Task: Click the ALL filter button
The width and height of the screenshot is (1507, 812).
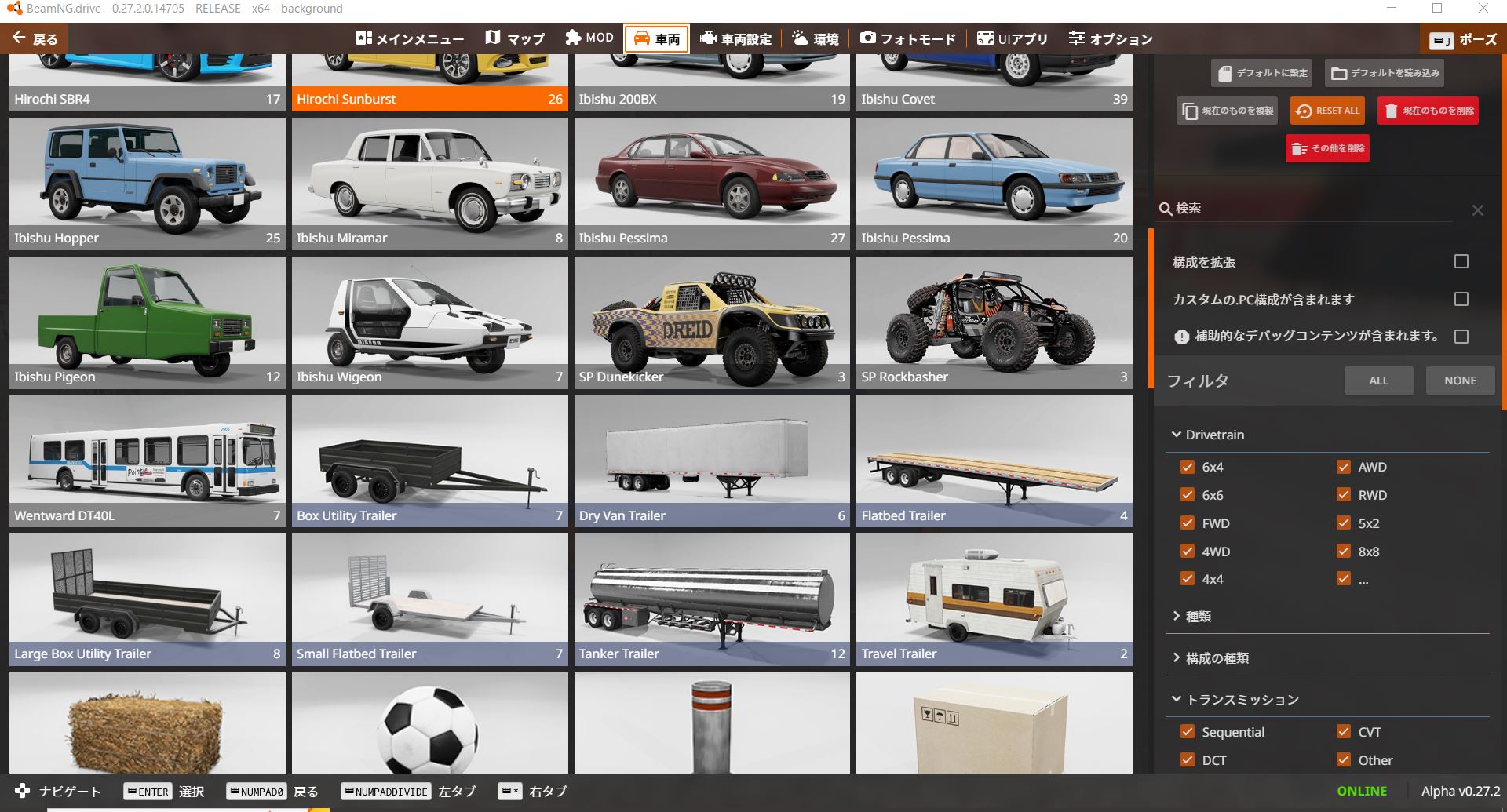Action: (x=1379, y=381)
